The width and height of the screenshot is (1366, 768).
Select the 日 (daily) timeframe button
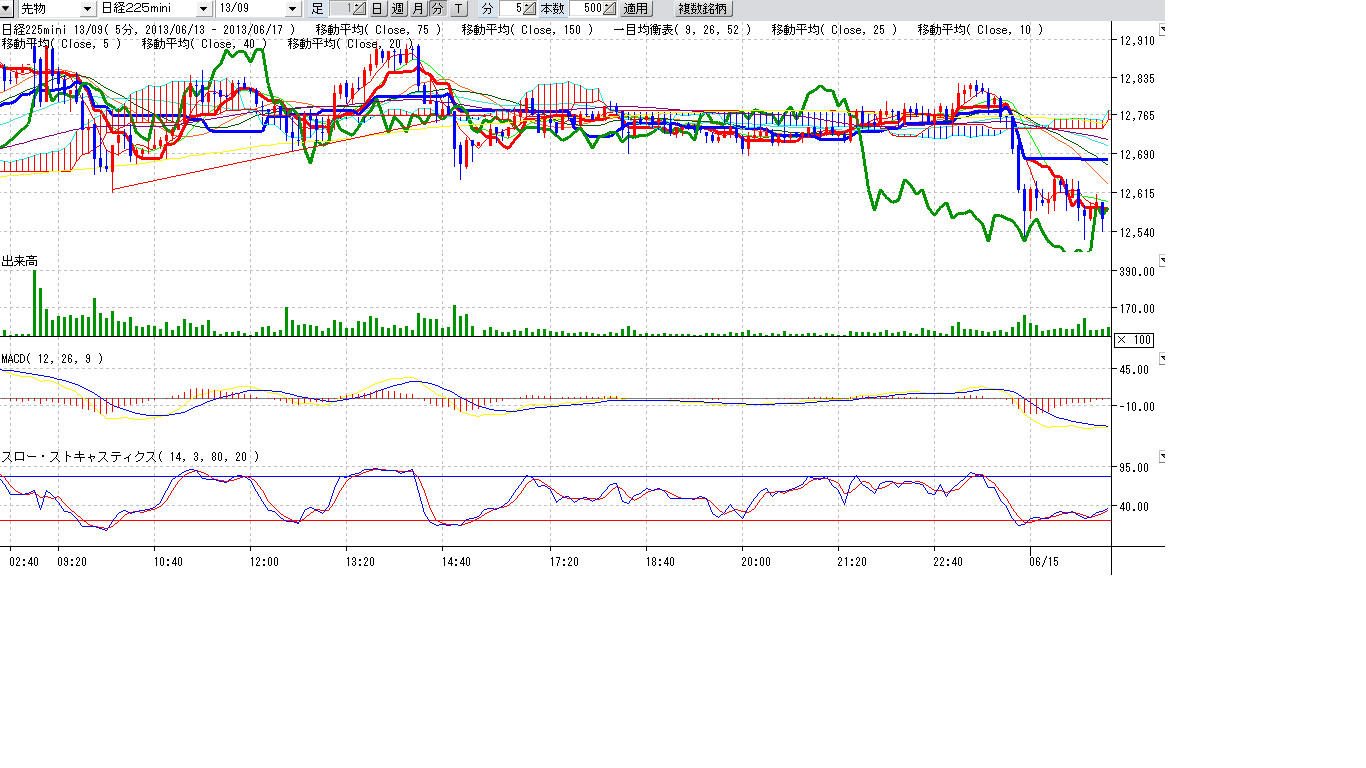pyautogui.click(x=377, y=9)
